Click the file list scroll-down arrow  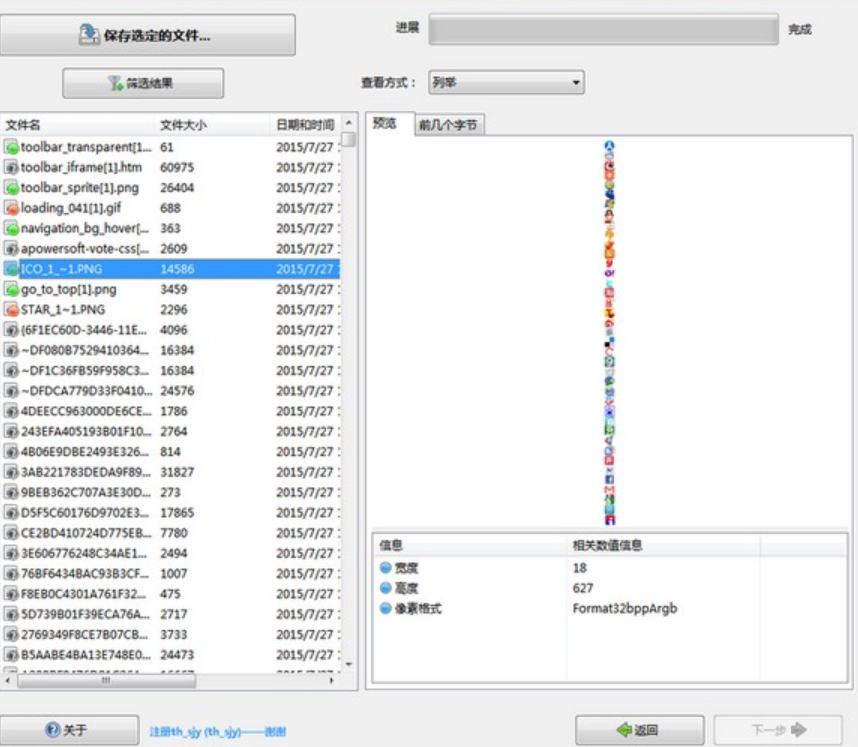pos(348,663)
